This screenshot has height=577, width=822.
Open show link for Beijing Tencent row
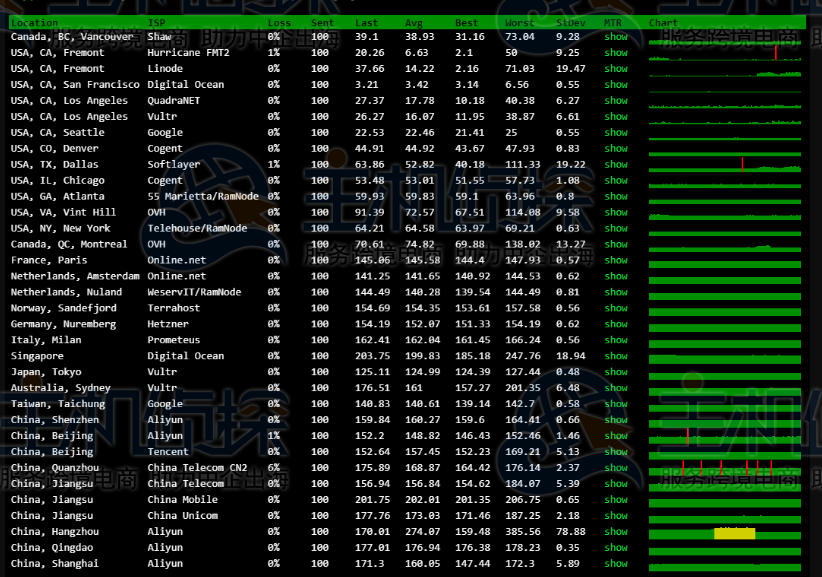tap(616, 452)
